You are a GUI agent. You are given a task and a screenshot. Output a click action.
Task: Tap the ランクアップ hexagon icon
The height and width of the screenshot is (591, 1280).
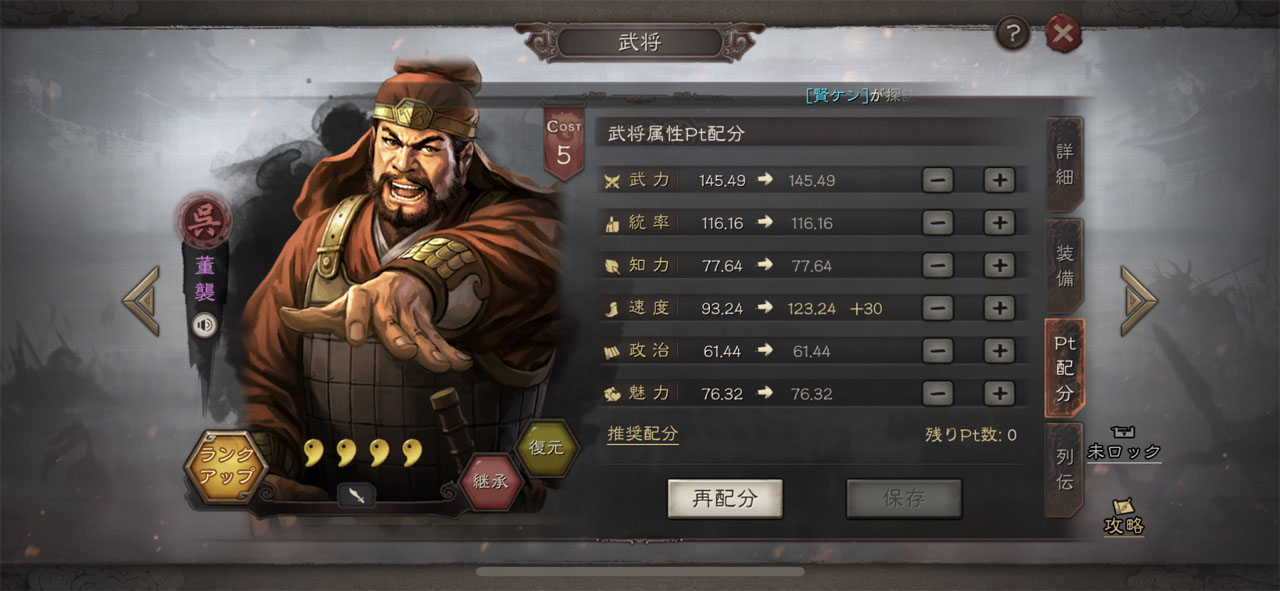click(225, 464)
